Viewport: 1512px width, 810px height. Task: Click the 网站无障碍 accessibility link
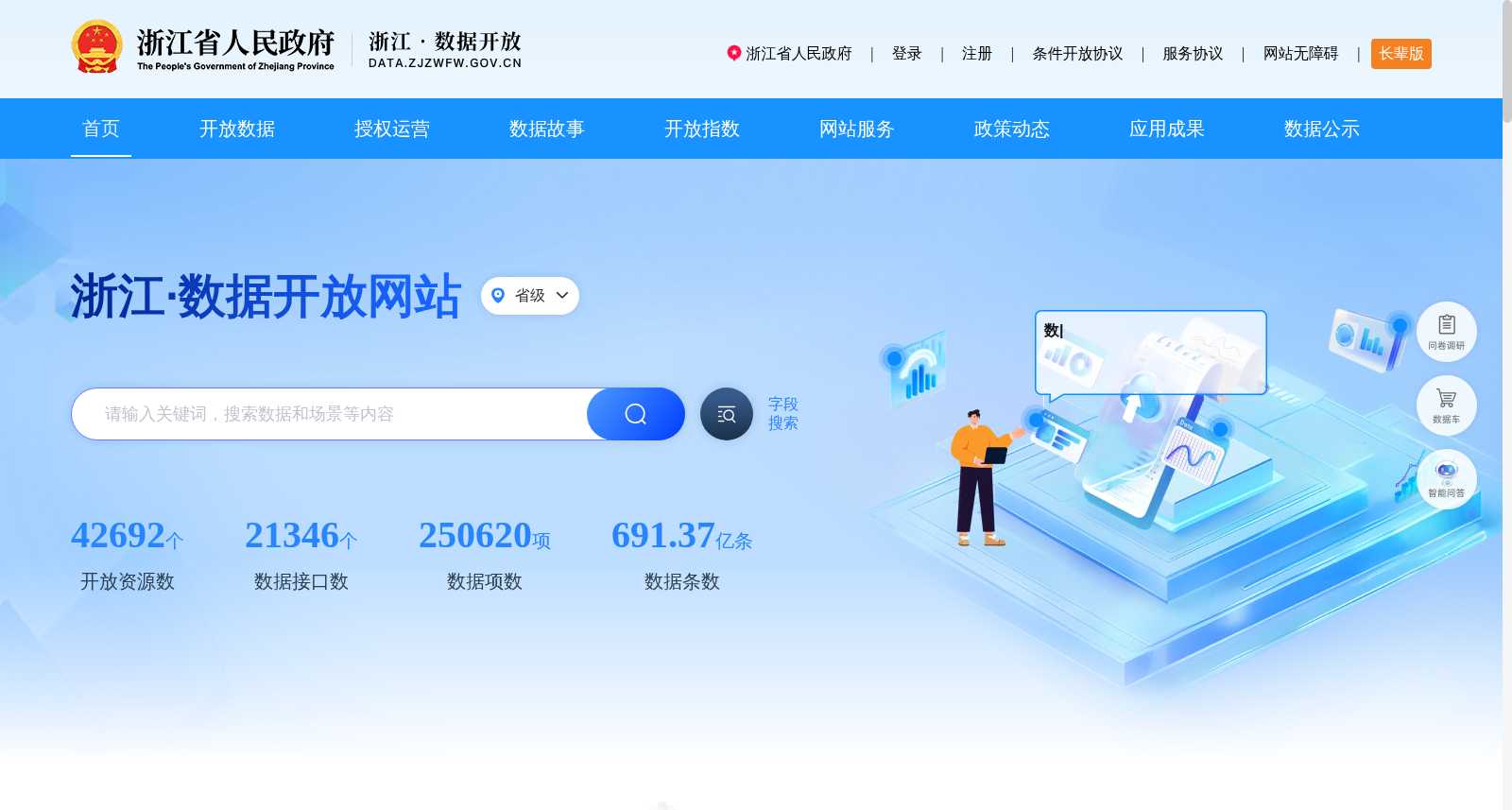pos(1301,54)
